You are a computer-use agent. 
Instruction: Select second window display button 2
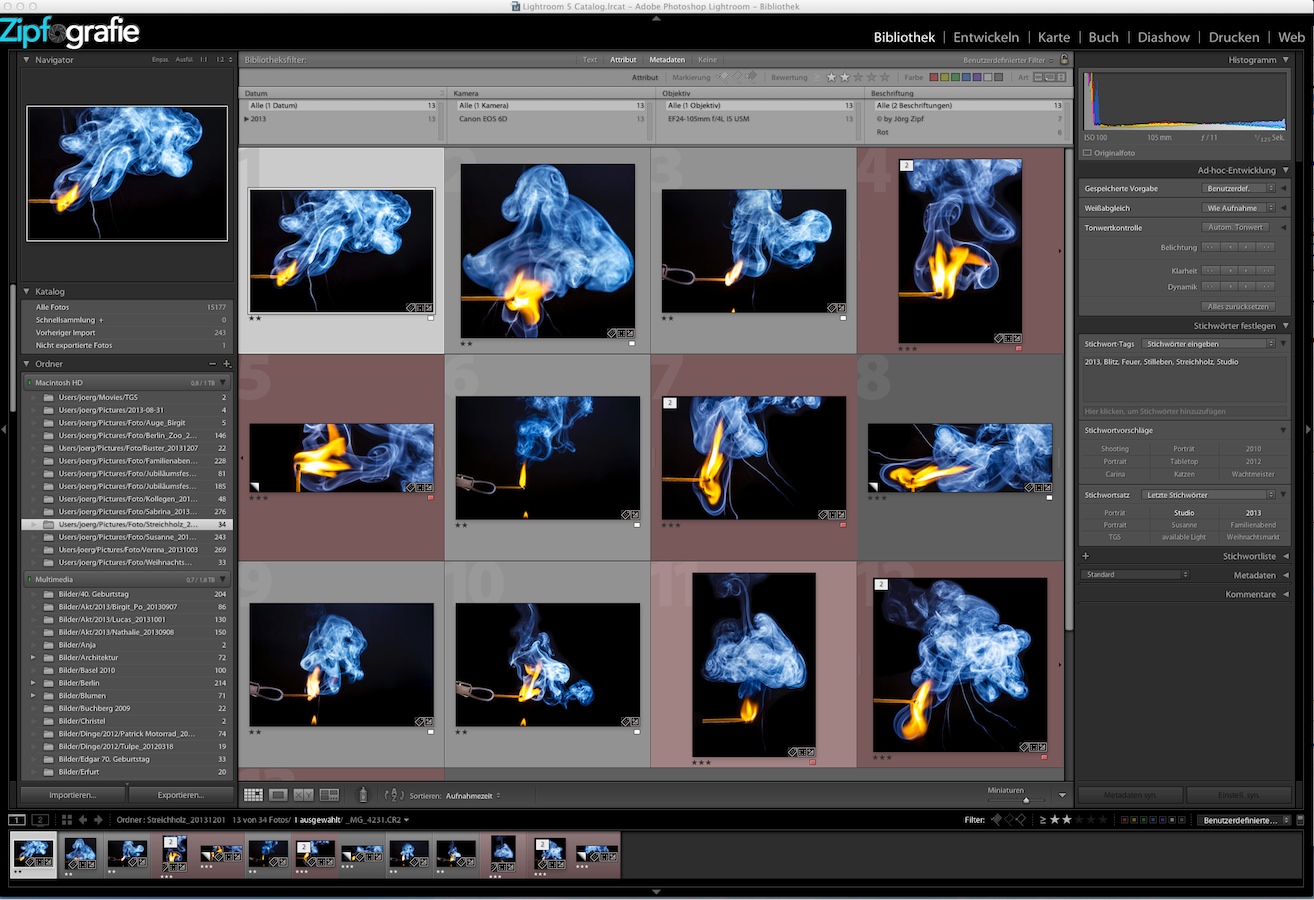point(40,820)
